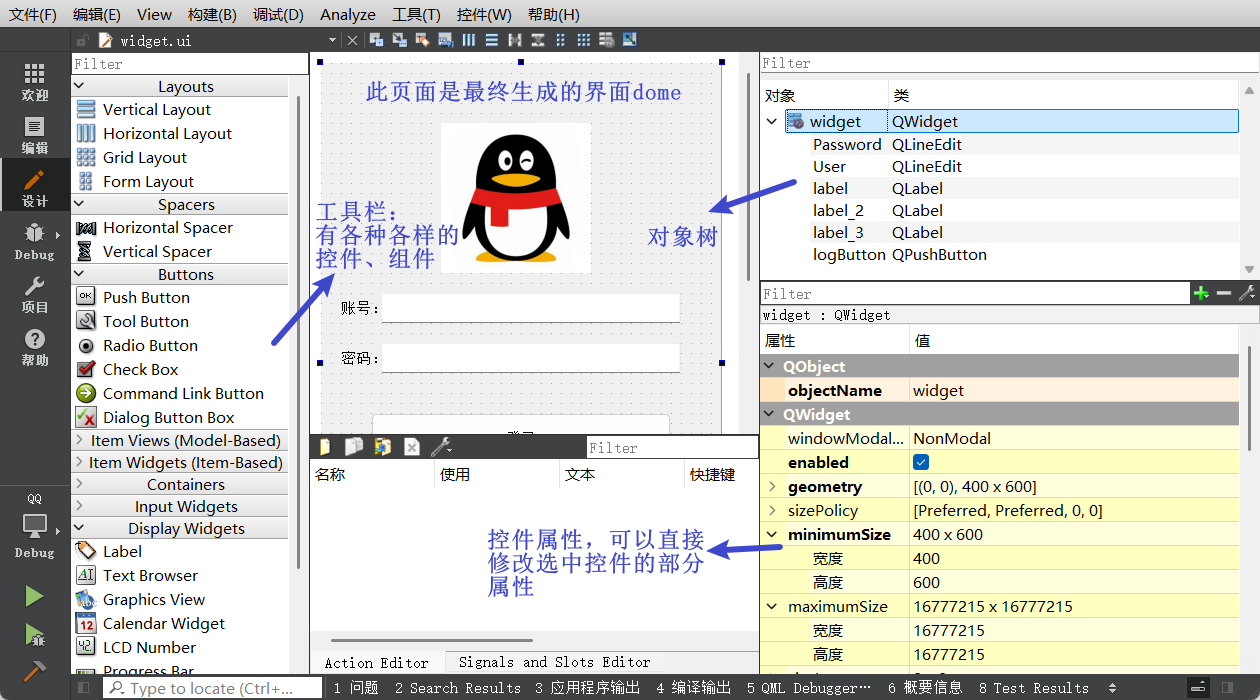
Task: Click the Build hammer icon
Action: 34,670
